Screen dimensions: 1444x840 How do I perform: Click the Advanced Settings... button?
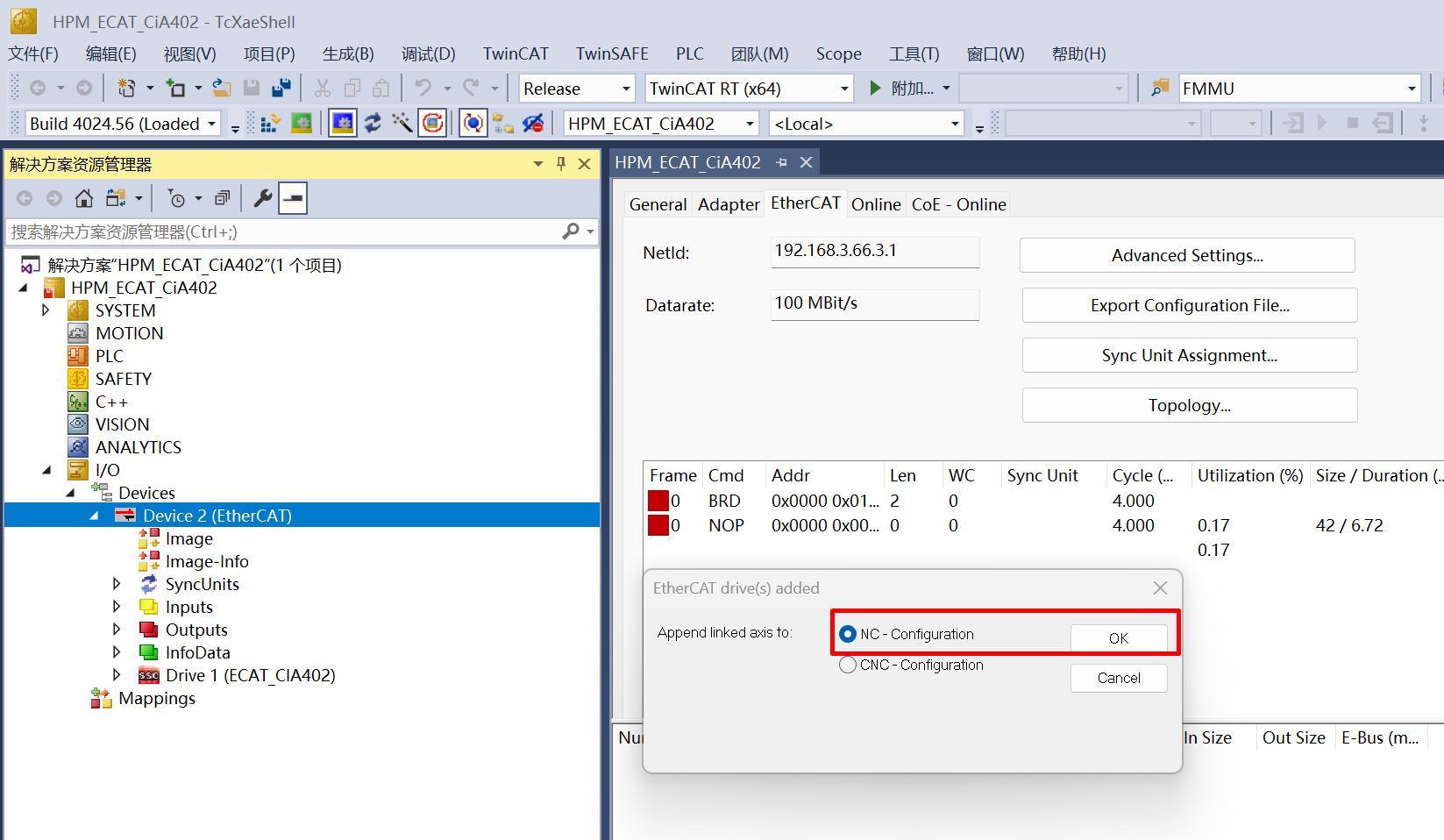(x=1187, y=255)
